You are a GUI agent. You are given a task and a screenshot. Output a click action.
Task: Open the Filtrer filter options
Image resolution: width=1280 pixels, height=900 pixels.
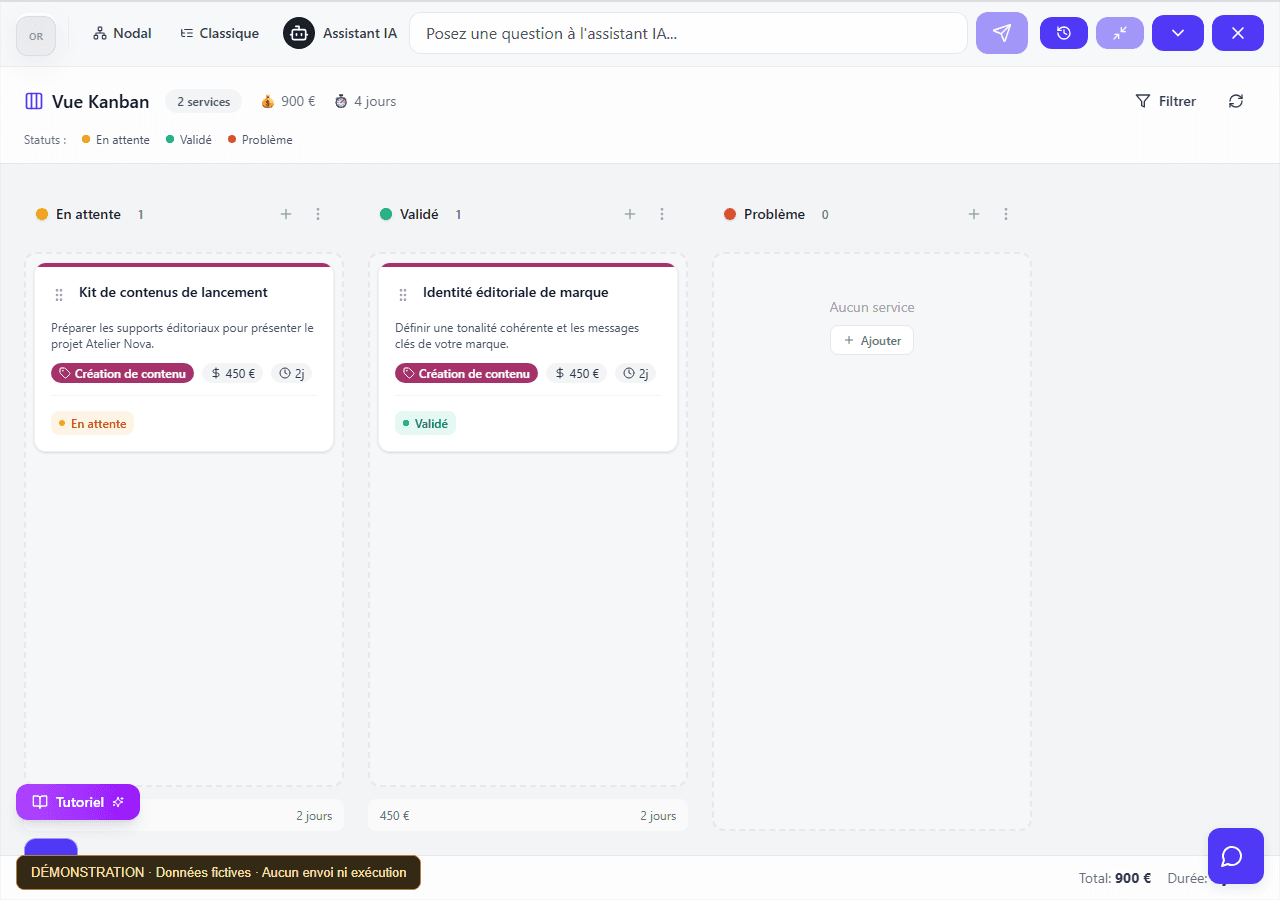point(1166,101)
